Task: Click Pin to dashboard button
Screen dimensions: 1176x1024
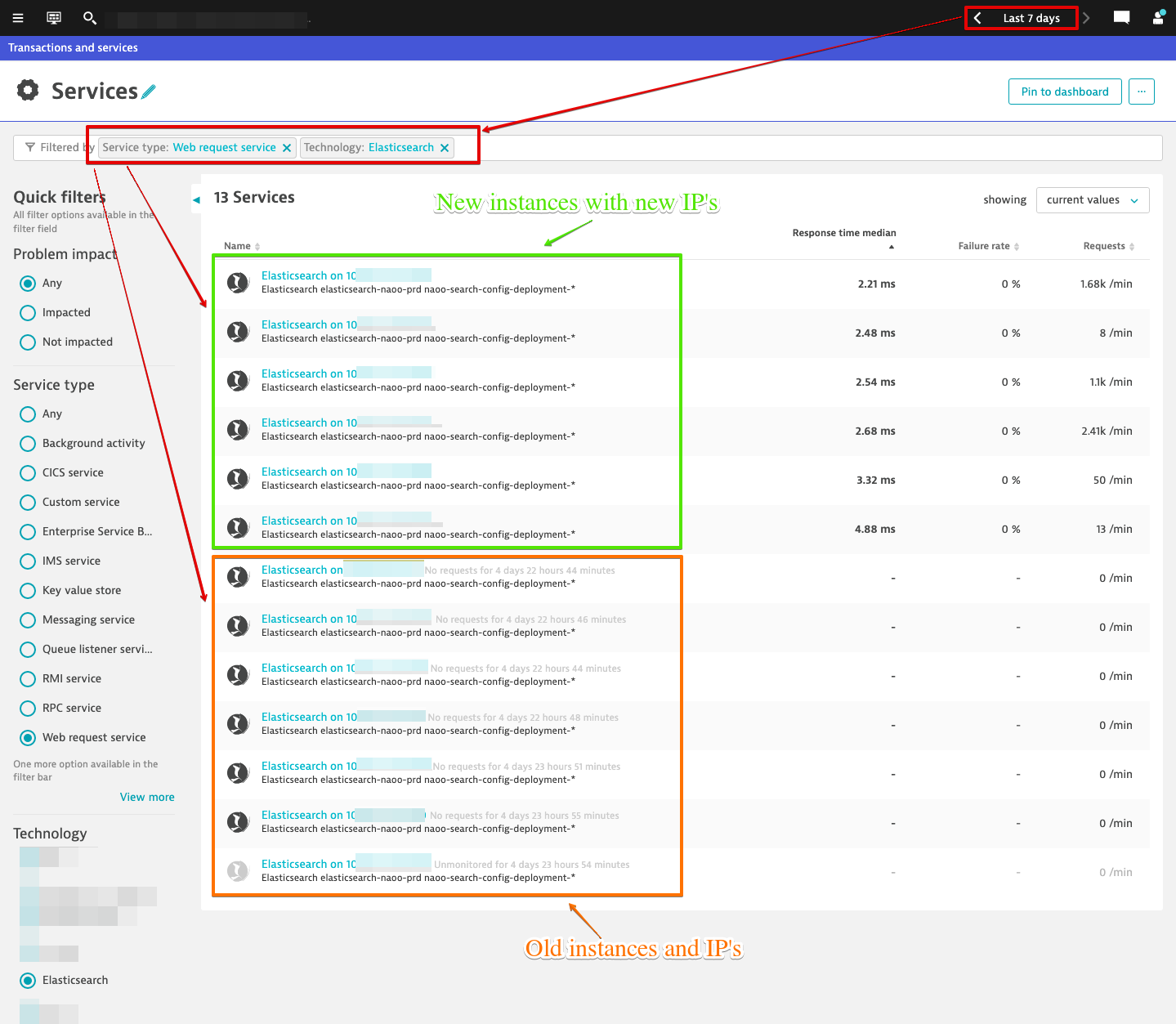Action: [x=1065, y=92]
